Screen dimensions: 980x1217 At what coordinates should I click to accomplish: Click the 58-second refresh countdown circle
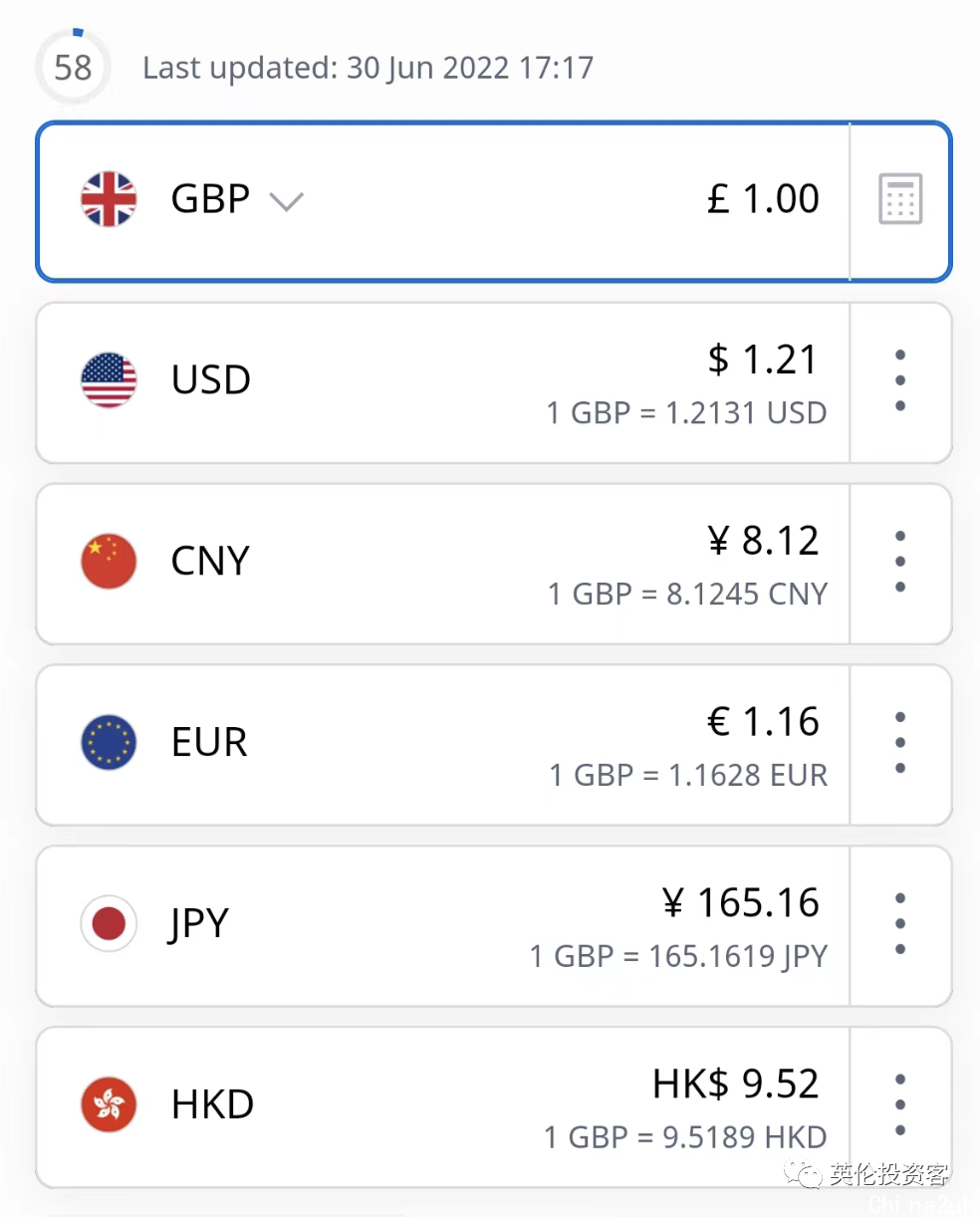click(x=73, y=68)
